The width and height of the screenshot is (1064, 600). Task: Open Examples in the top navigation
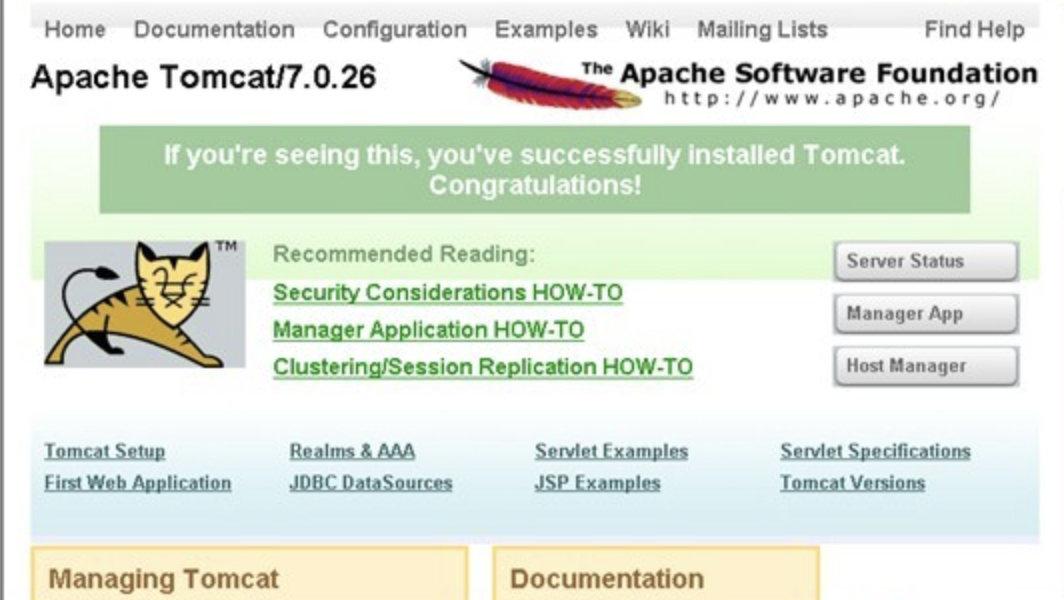point(546,30)
